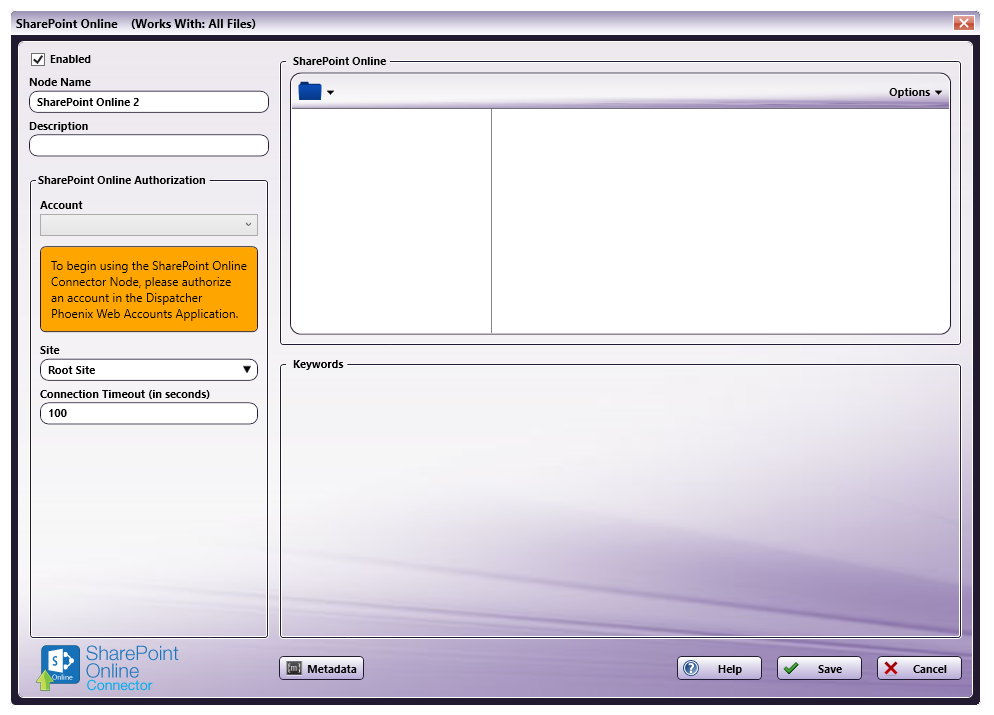Screen dimensions: 994x715
Task: Uncheck the Enabled checkbox
Action: pos(38,60)
